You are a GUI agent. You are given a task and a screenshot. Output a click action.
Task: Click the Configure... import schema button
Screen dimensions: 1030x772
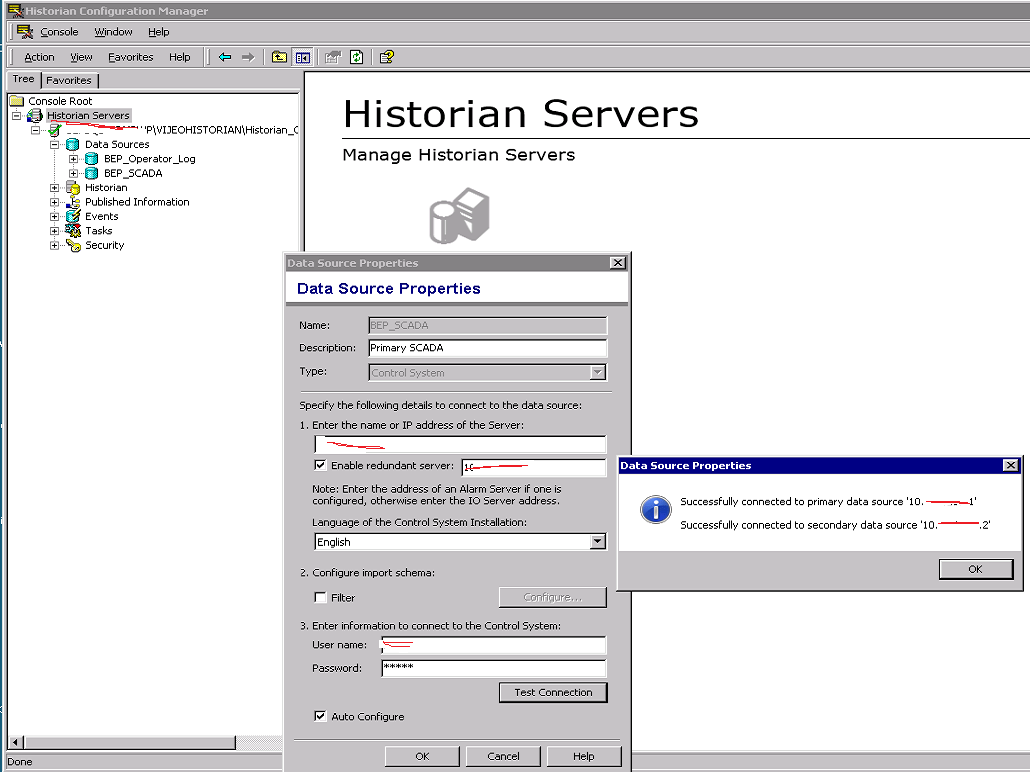click(552, 597)
